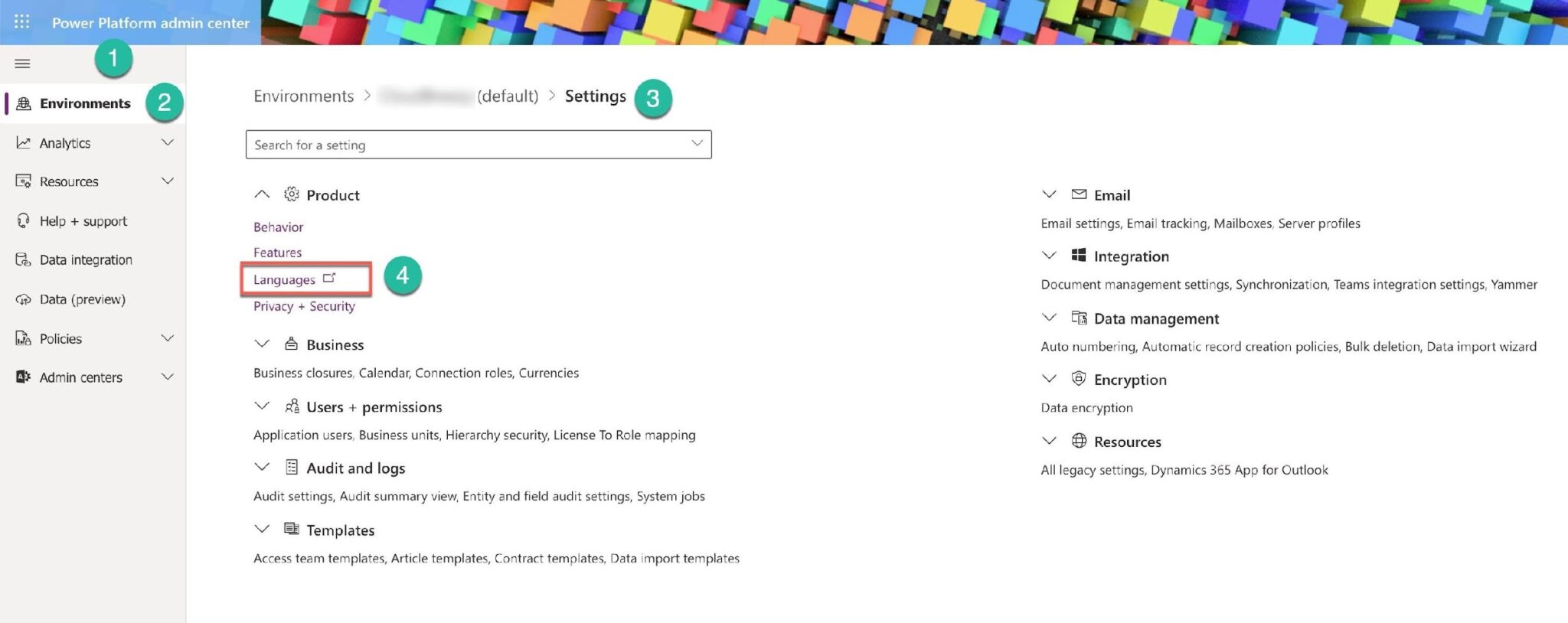The height and width of the screenshot is (623, 1568).
Task: Click the Resources sidebar icon
Action: click(24, 181)
